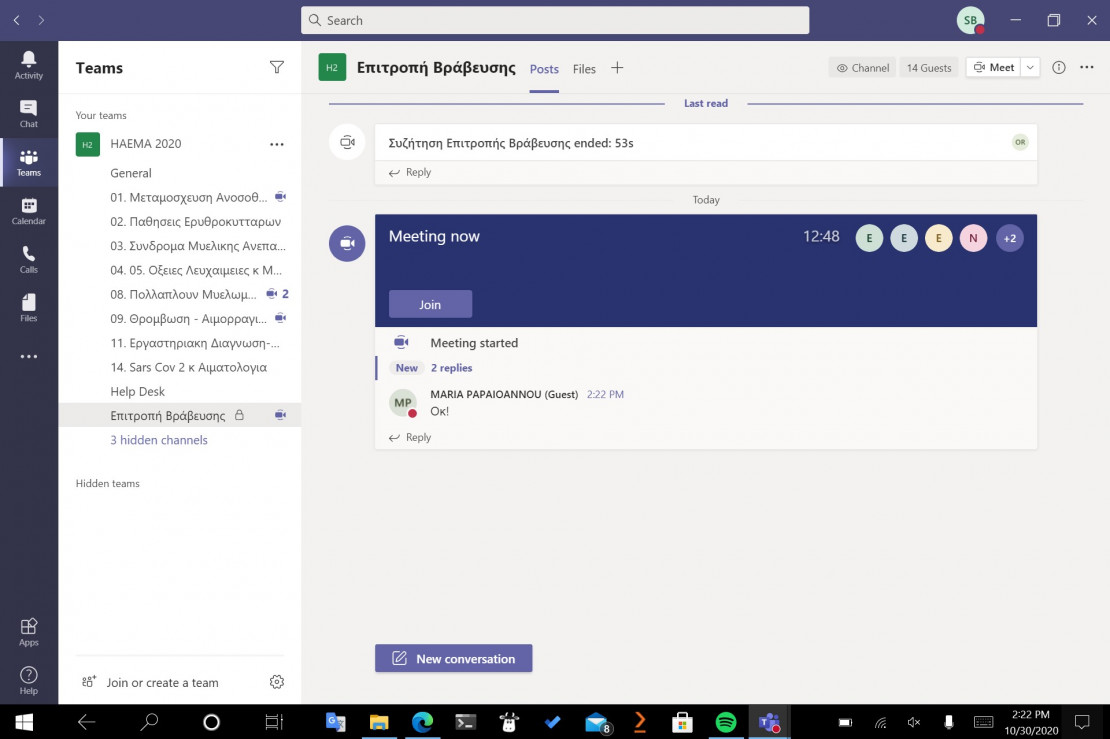
Task: Open the Calls section
Action: click(x=28, y=259)
